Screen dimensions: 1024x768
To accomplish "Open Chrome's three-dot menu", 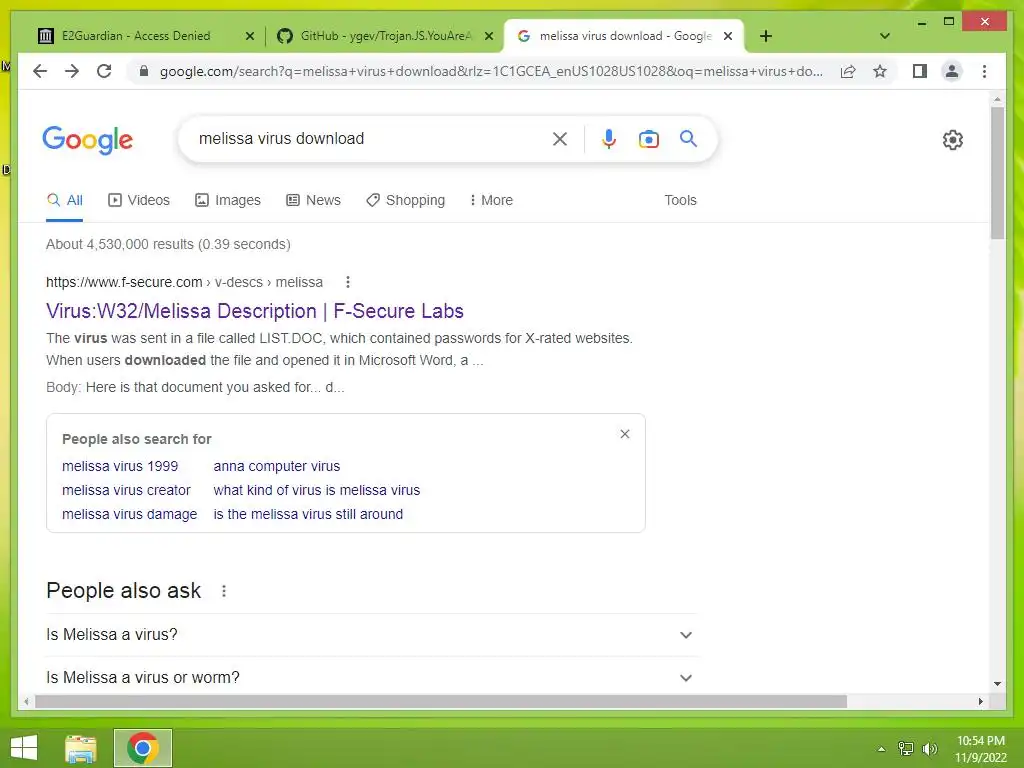I will pyautogui.click(x=984, y=71).
